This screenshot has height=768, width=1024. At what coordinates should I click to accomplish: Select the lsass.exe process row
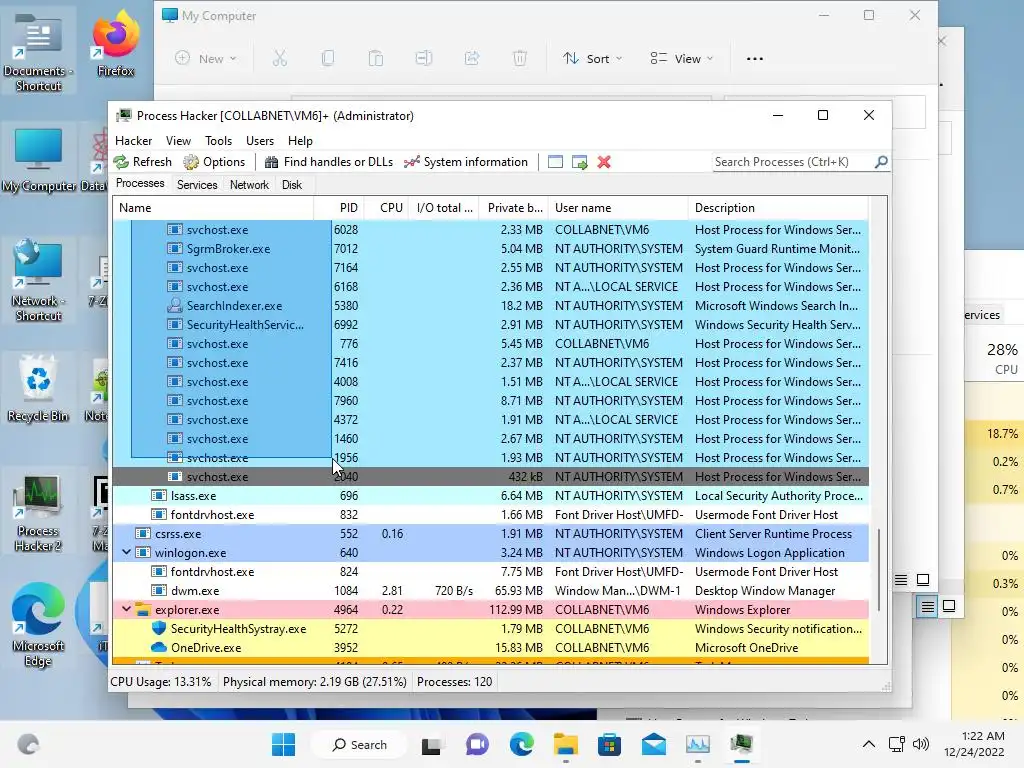[x=490, y=496]
